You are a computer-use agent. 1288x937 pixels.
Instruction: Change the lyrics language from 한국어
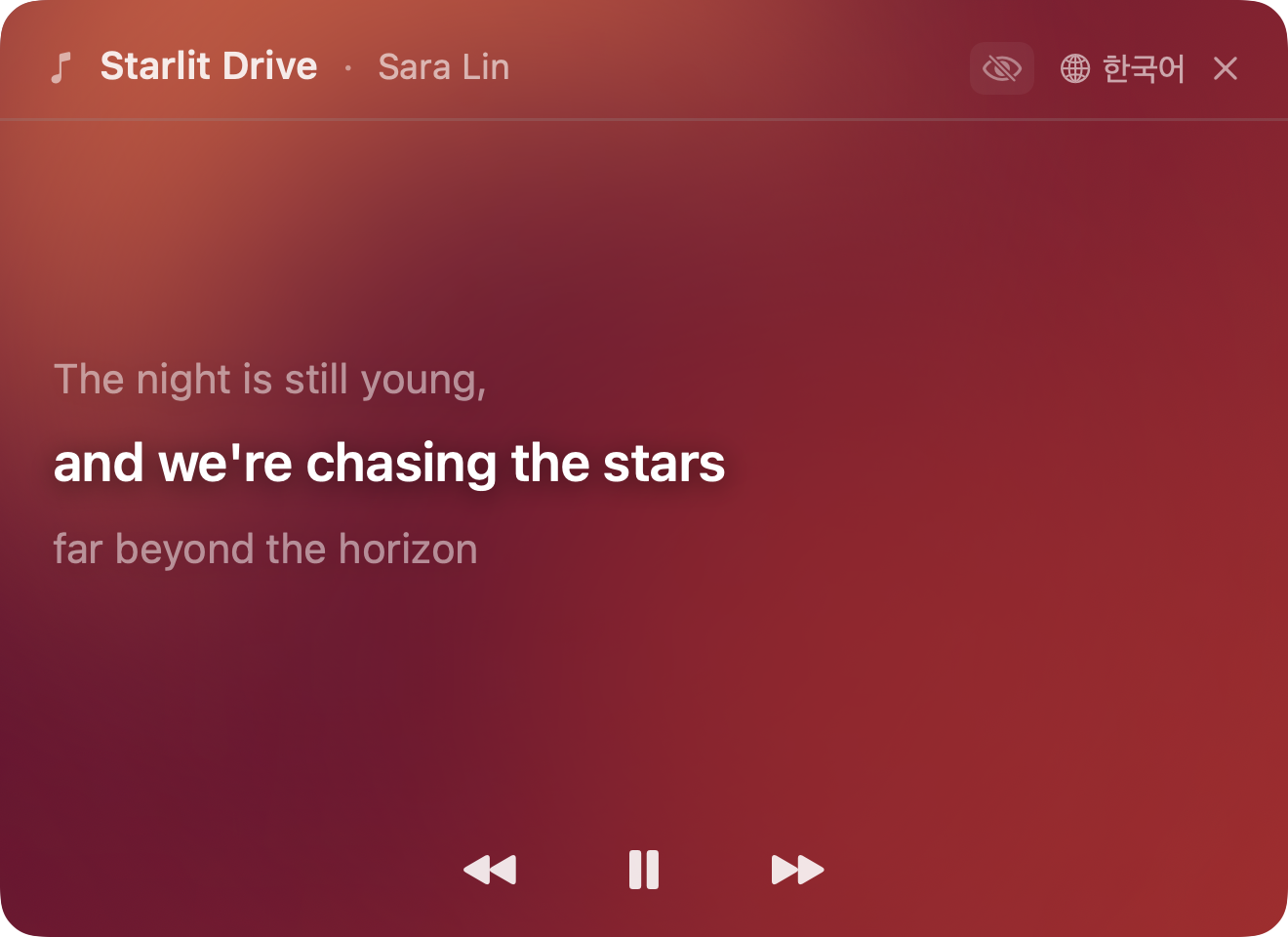click(1123, 68)
